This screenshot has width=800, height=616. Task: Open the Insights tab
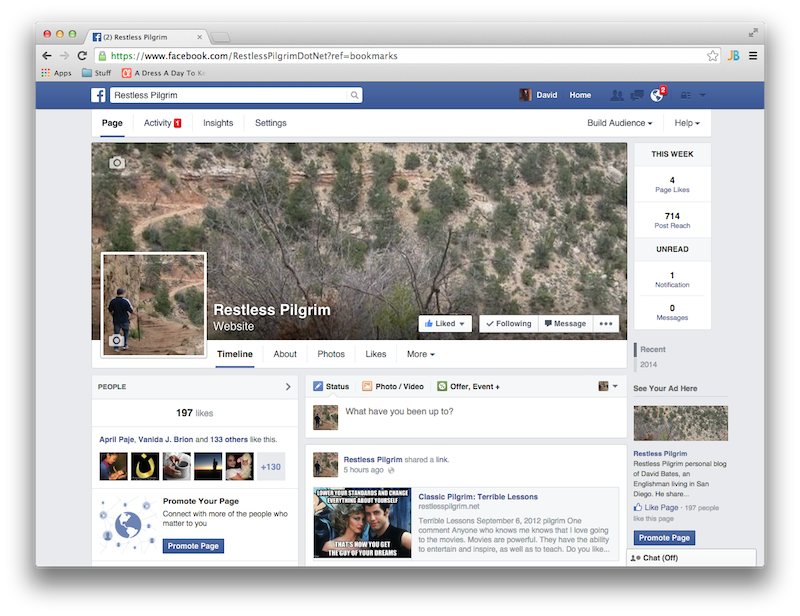(x=218, y=123)
